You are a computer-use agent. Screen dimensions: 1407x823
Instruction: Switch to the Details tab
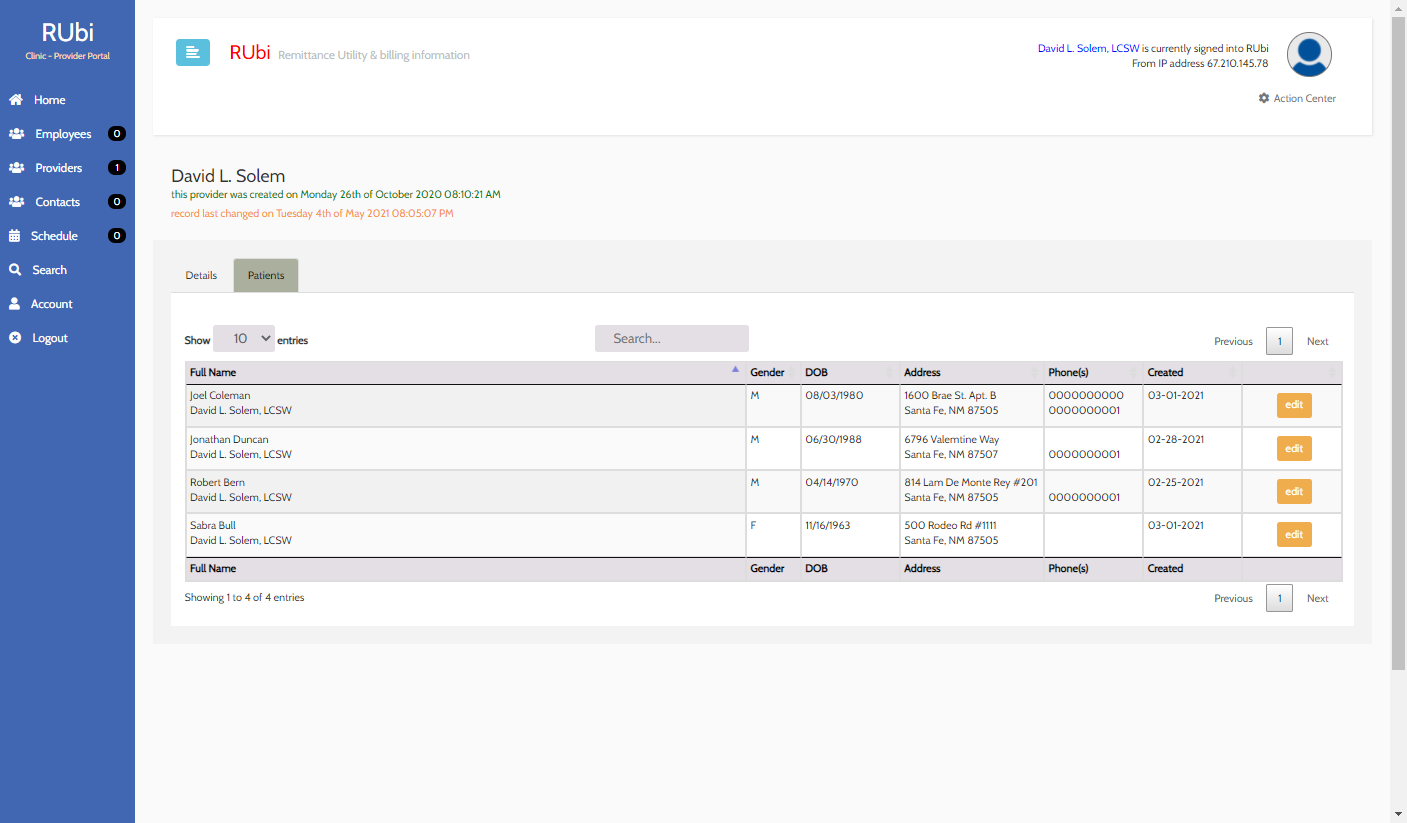click(201, 275)
